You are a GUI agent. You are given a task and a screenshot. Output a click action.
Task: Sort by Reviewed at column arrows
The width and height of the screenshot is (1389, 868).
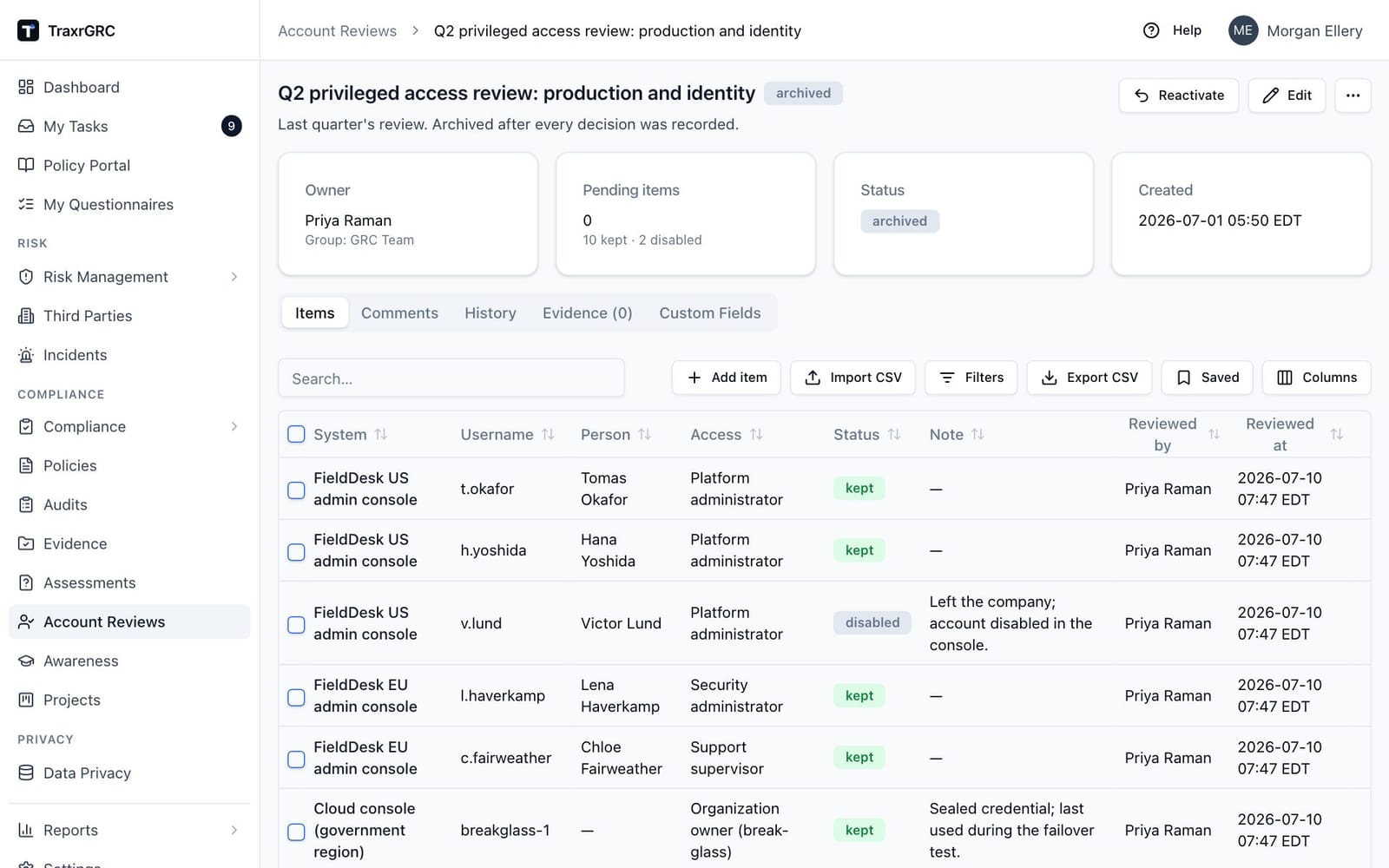[1337, 434]
